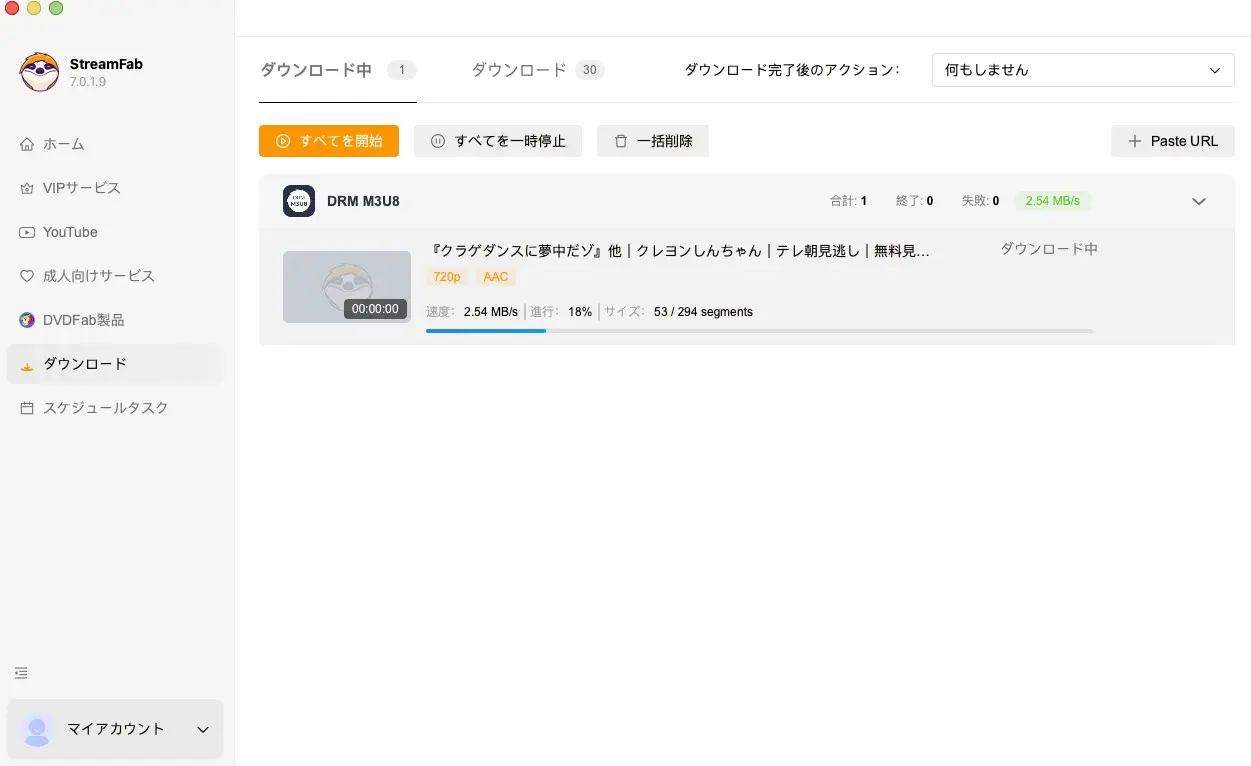
Task: Open DVDFab製品 in the sidebar
Action: click(115, 320)
